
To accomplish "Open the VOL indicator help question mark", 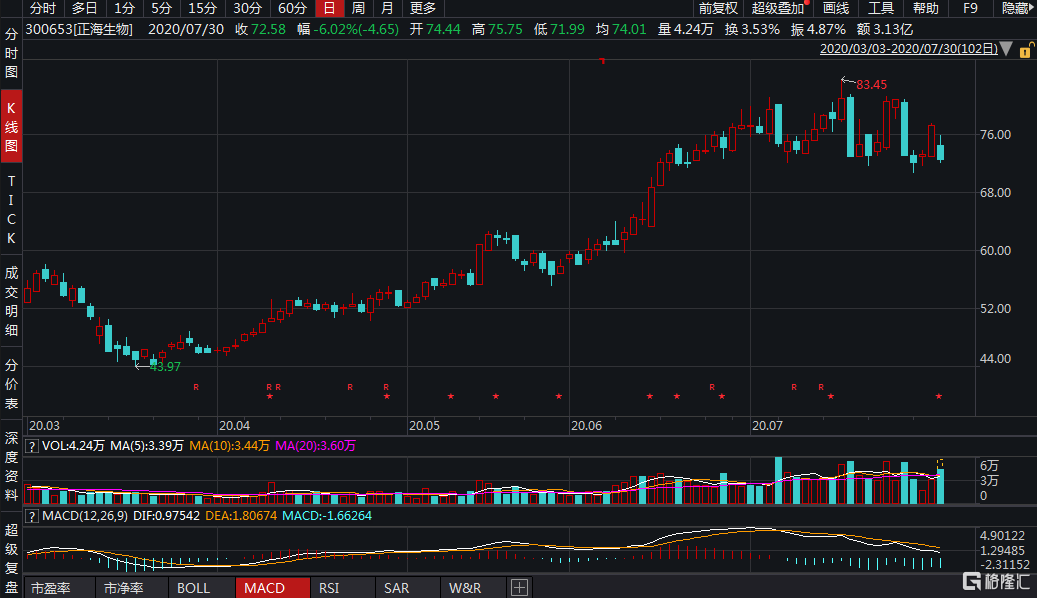I will (31, 447).
